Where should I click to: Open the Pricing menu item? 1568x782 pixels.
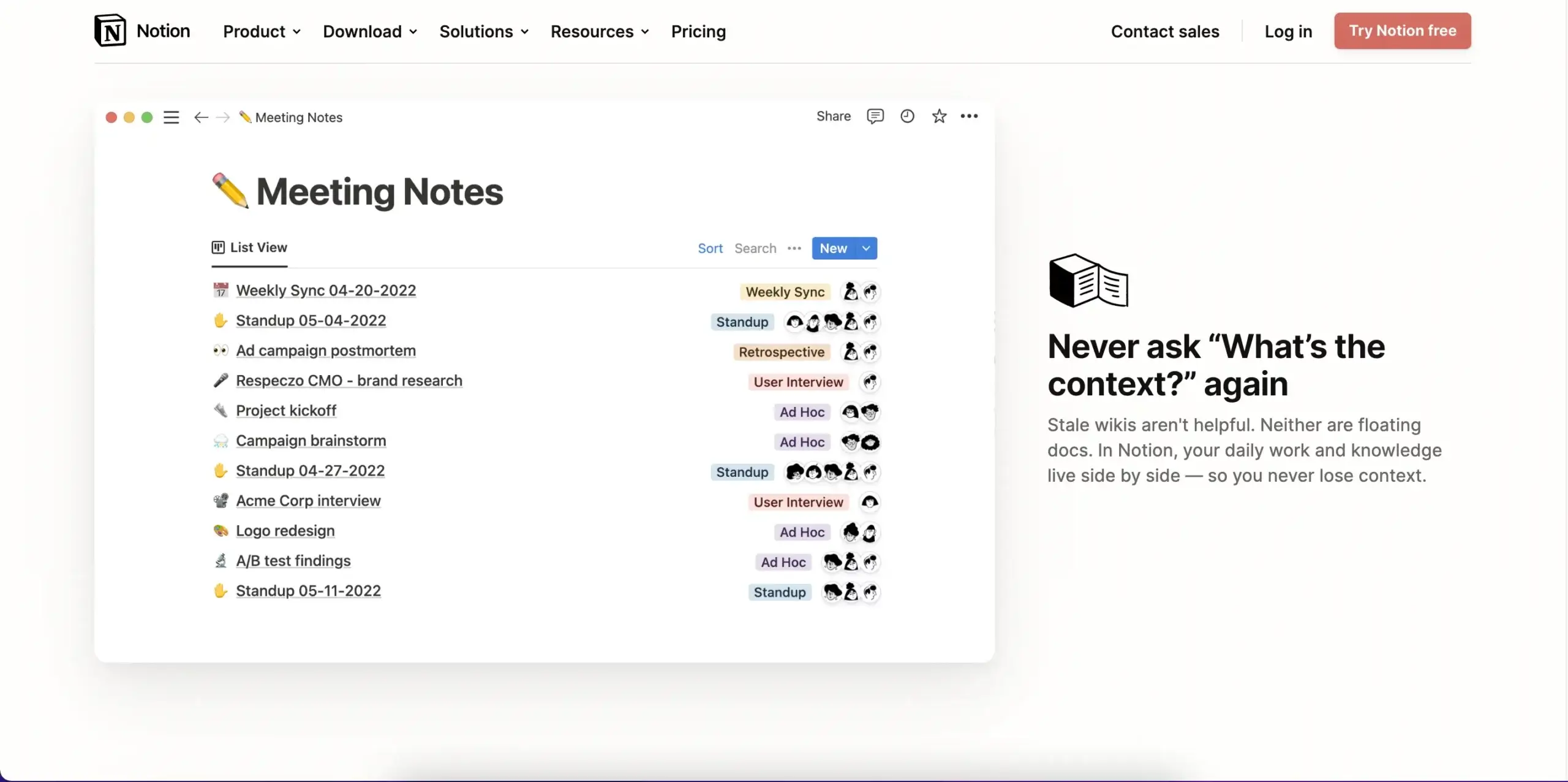click(698, 31)
